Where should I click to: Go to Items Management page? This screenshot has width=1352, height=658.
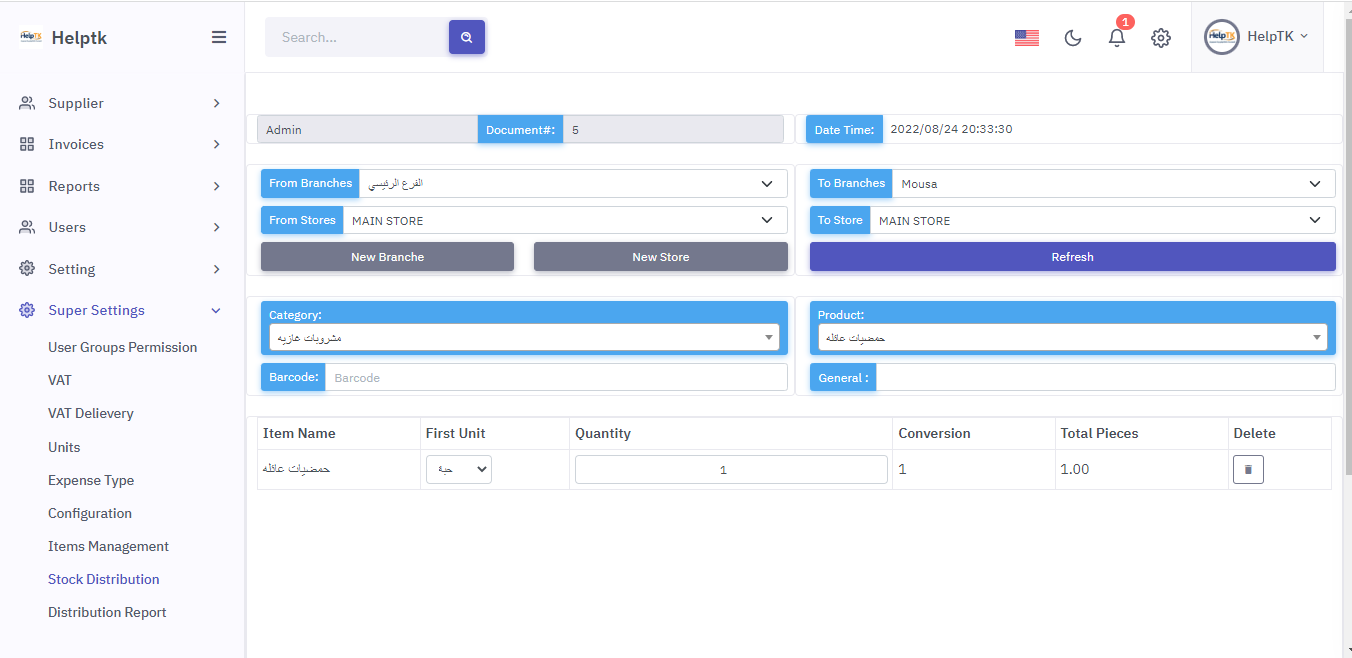click(108, 546)
